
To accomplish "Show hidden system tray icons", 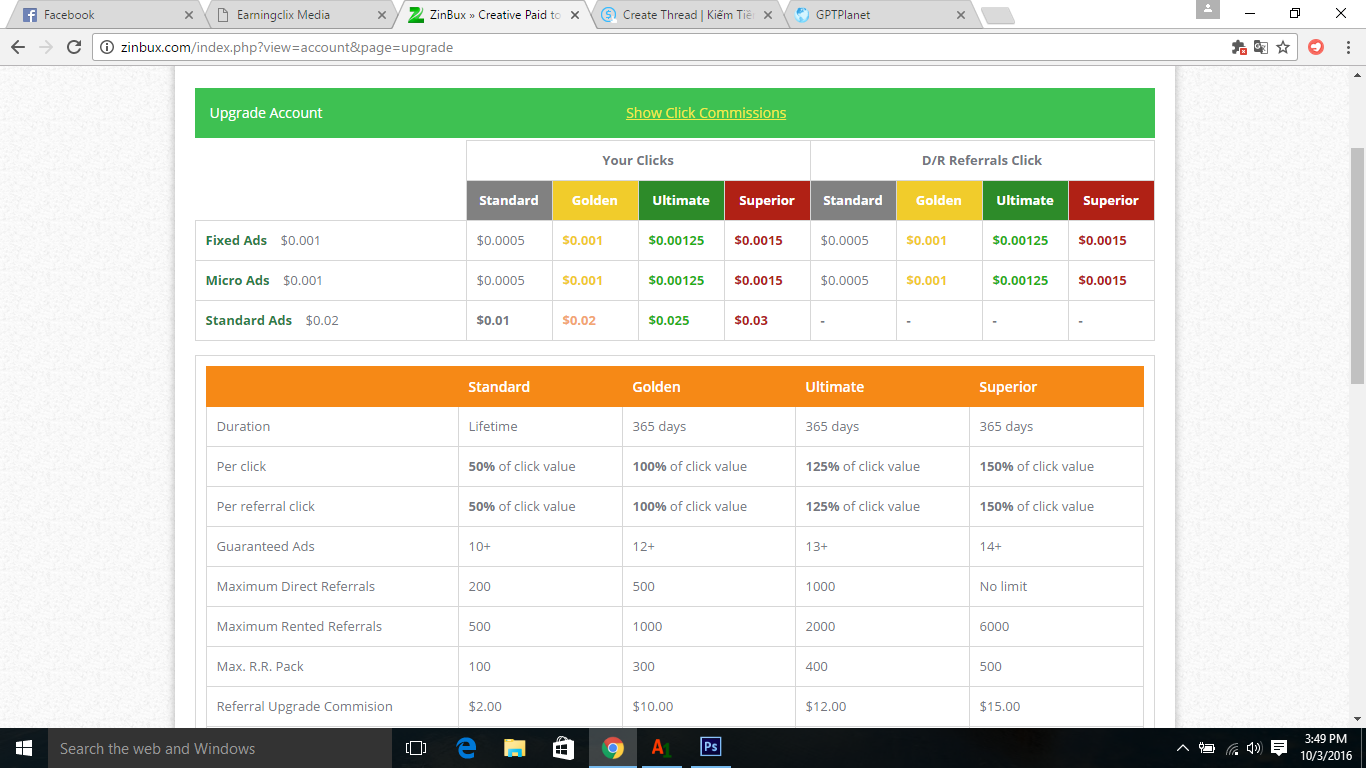I will pyautogui.click(x=1183, y=748).
